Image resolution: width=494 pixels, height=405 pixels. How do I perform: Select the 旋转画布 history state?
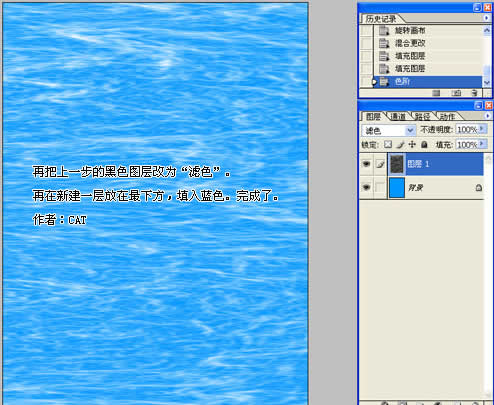pyautogui.click(x=410, y=30)
